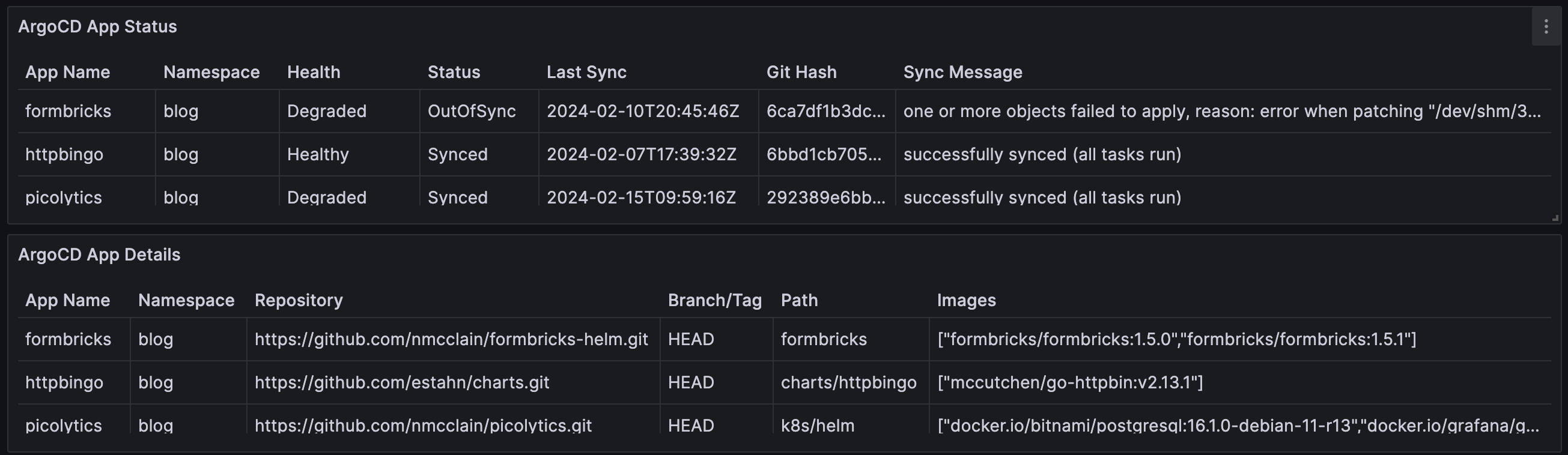Screen dimensions: 1568x455
Task: Click blog namespace in httpbingo details row
Action: pos(155,382)
